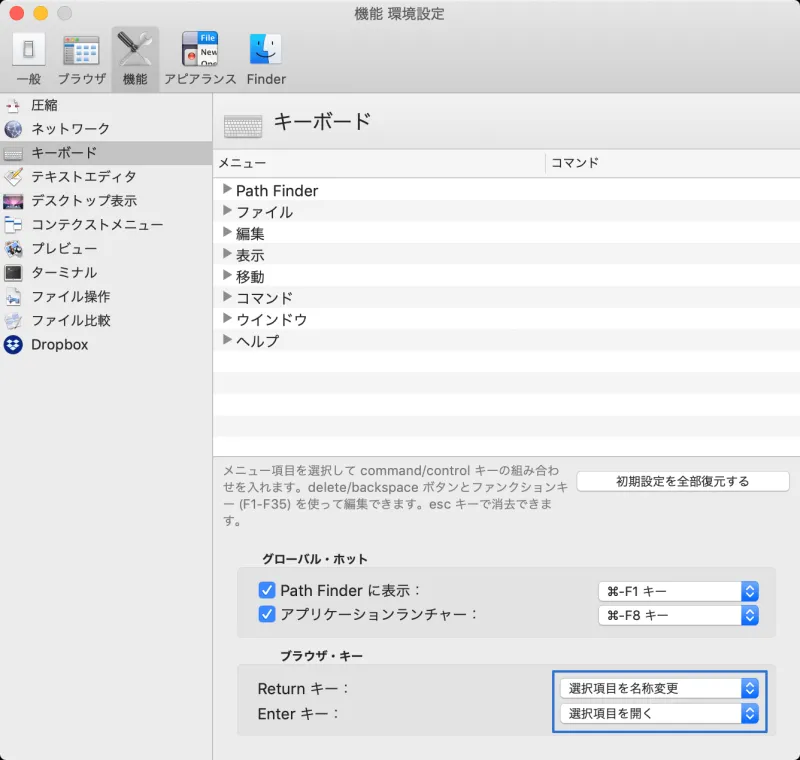This screenshot has width=800, height=760.
Task: Click the コマンド column header
Action: coord(672,163)
